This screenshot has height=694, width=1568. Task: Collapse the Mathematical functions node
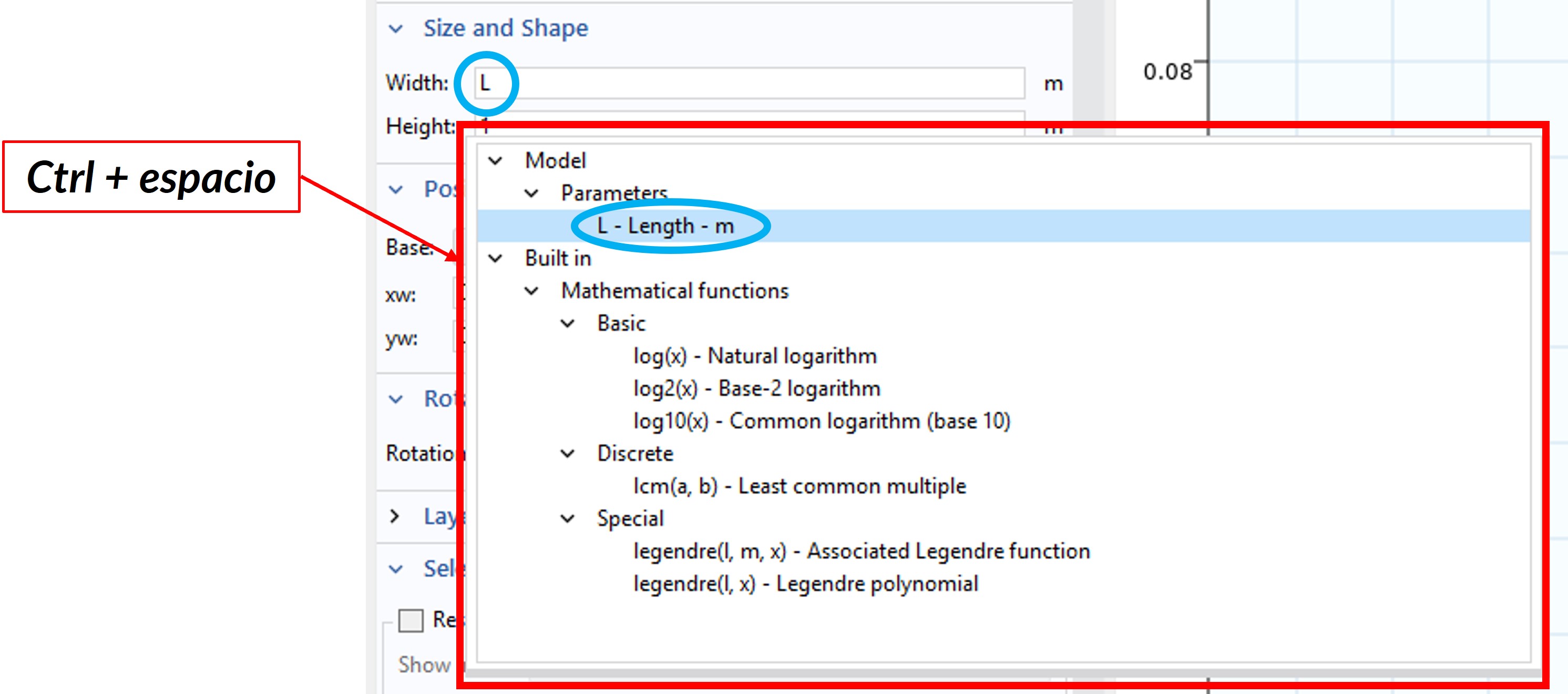pos(532,291)
